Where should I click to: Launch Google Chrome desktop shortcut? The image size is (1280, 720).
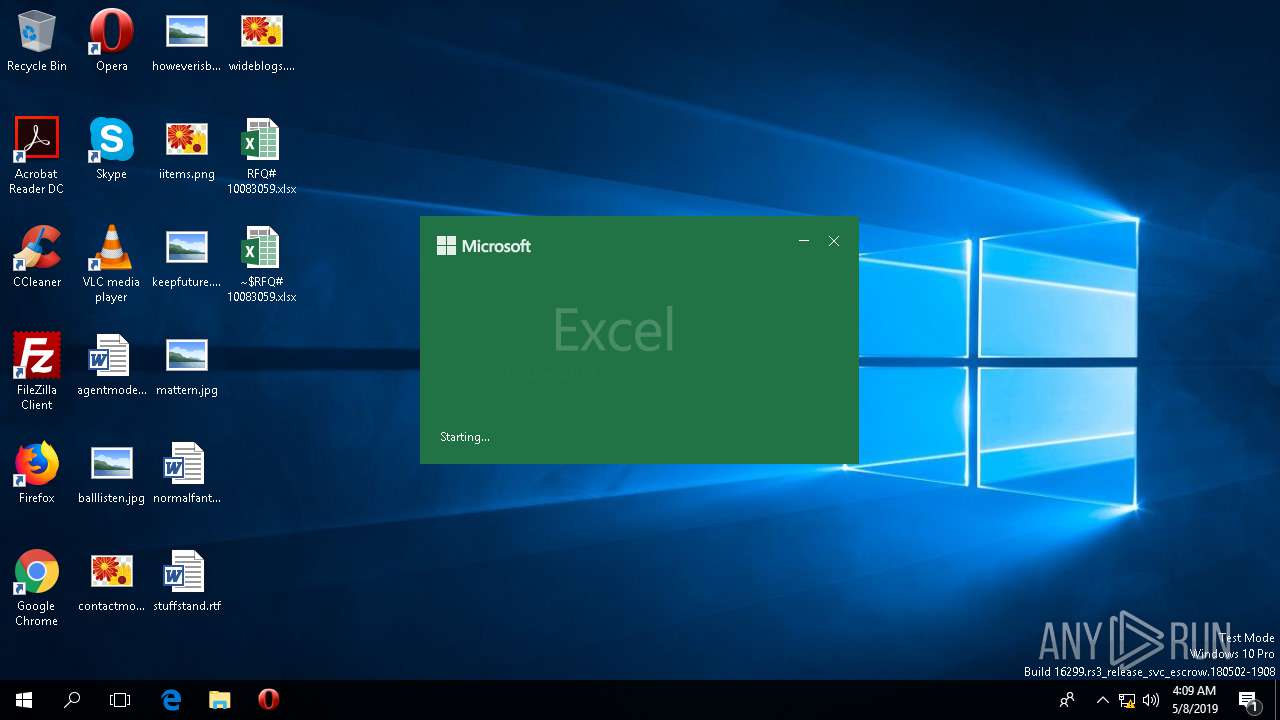point(37,588)
